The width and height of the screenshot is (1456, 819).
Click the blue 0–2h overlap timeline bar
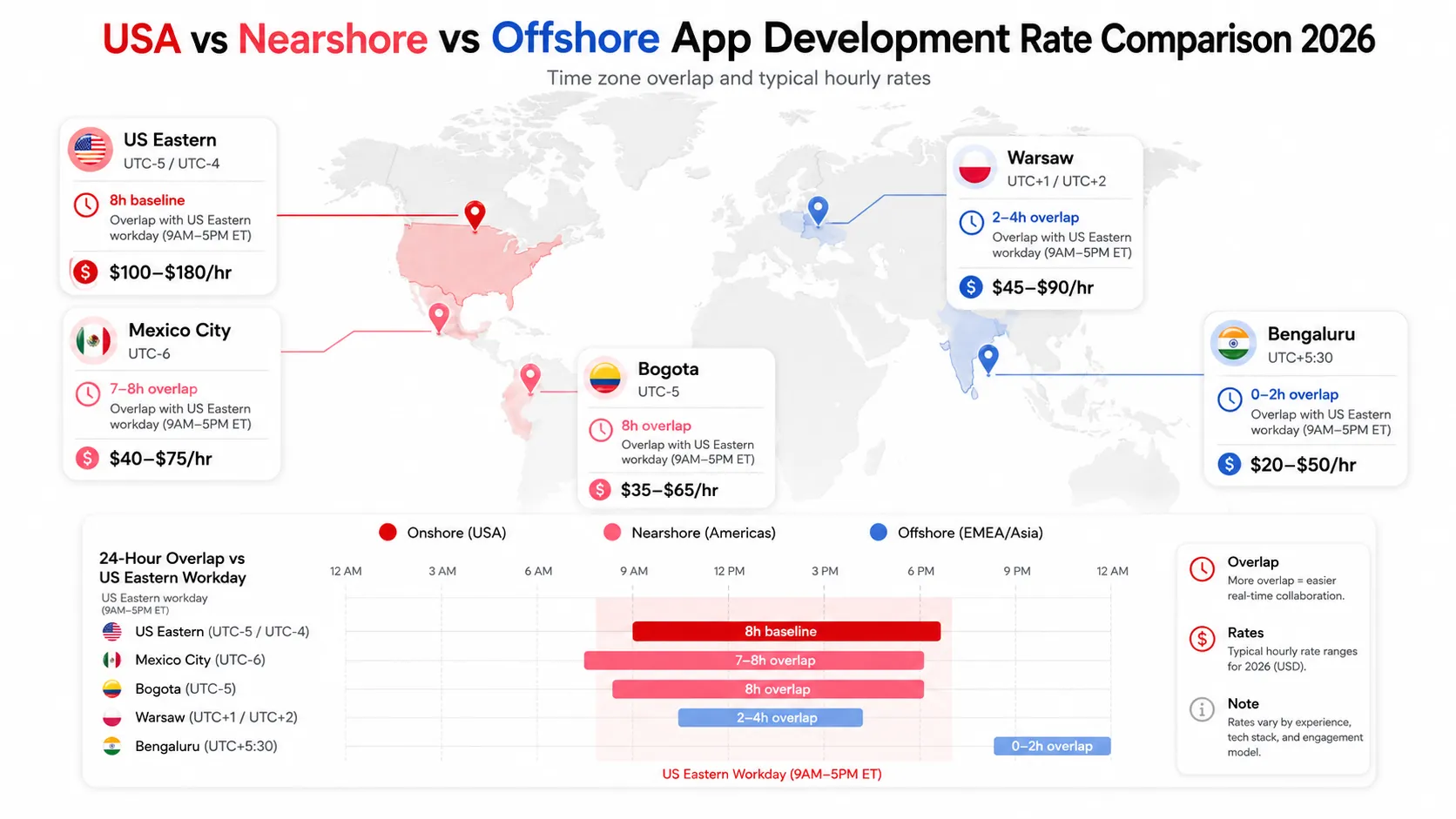tap(1052, 746)
